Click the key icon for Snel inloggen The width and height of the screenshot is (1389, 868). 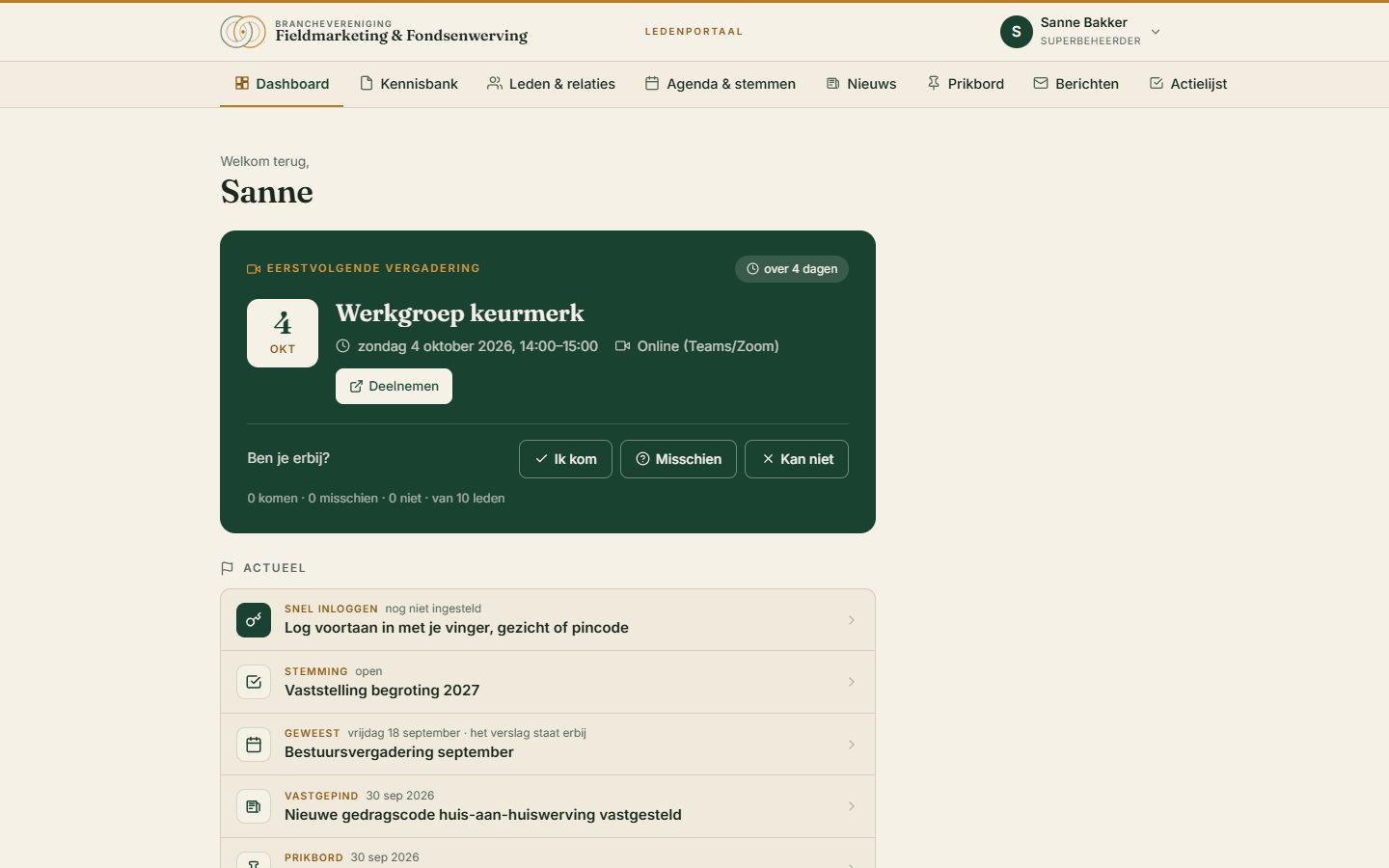pos(254,620)
